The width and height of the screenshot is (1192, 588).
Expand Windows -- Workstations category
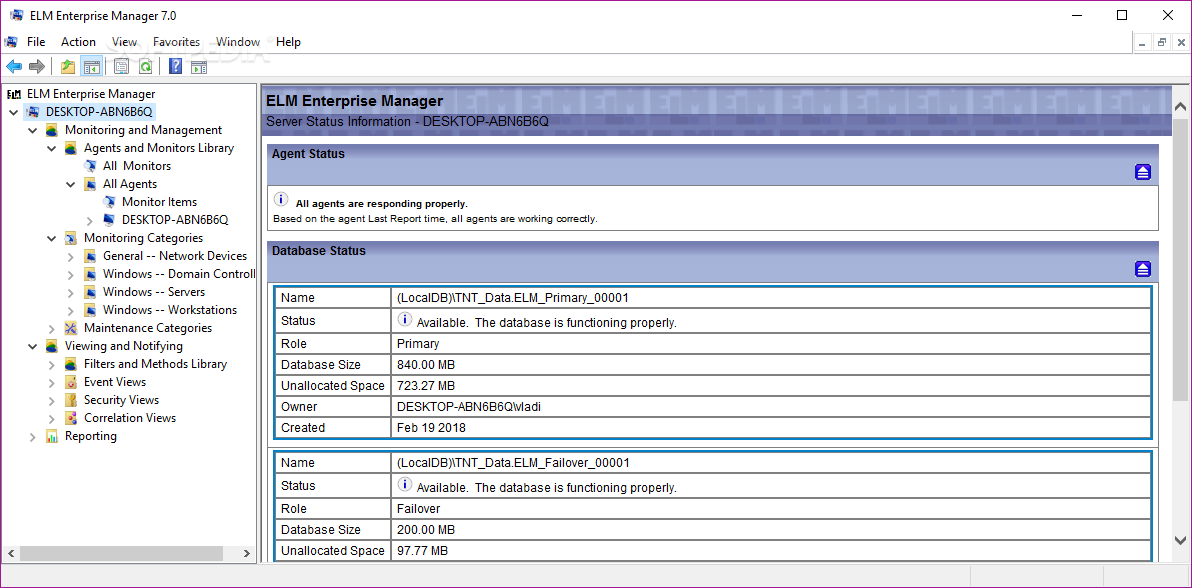(71, 310)
